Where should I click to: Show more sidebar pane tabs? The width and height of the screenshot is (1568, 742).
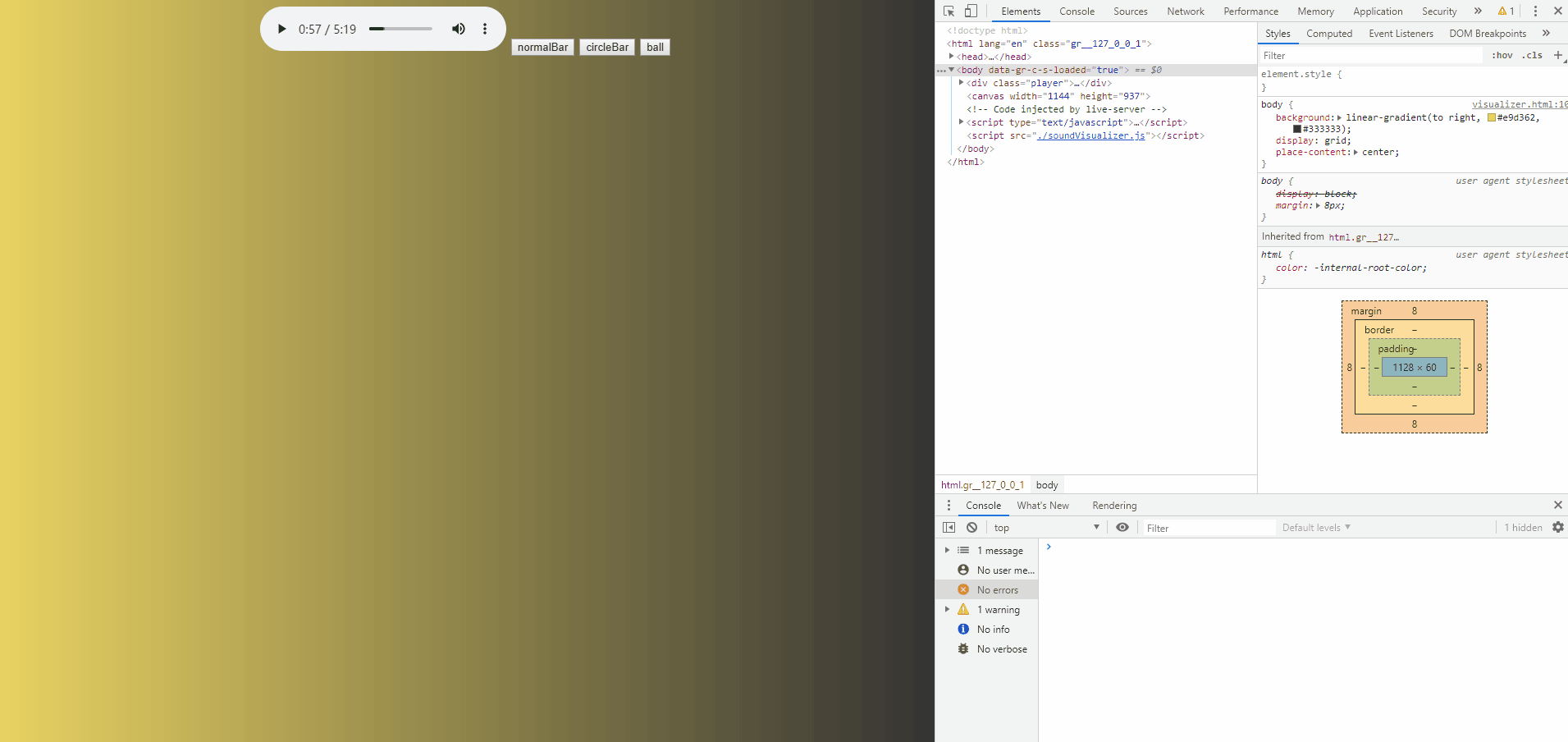click(x=1546, y=34)
